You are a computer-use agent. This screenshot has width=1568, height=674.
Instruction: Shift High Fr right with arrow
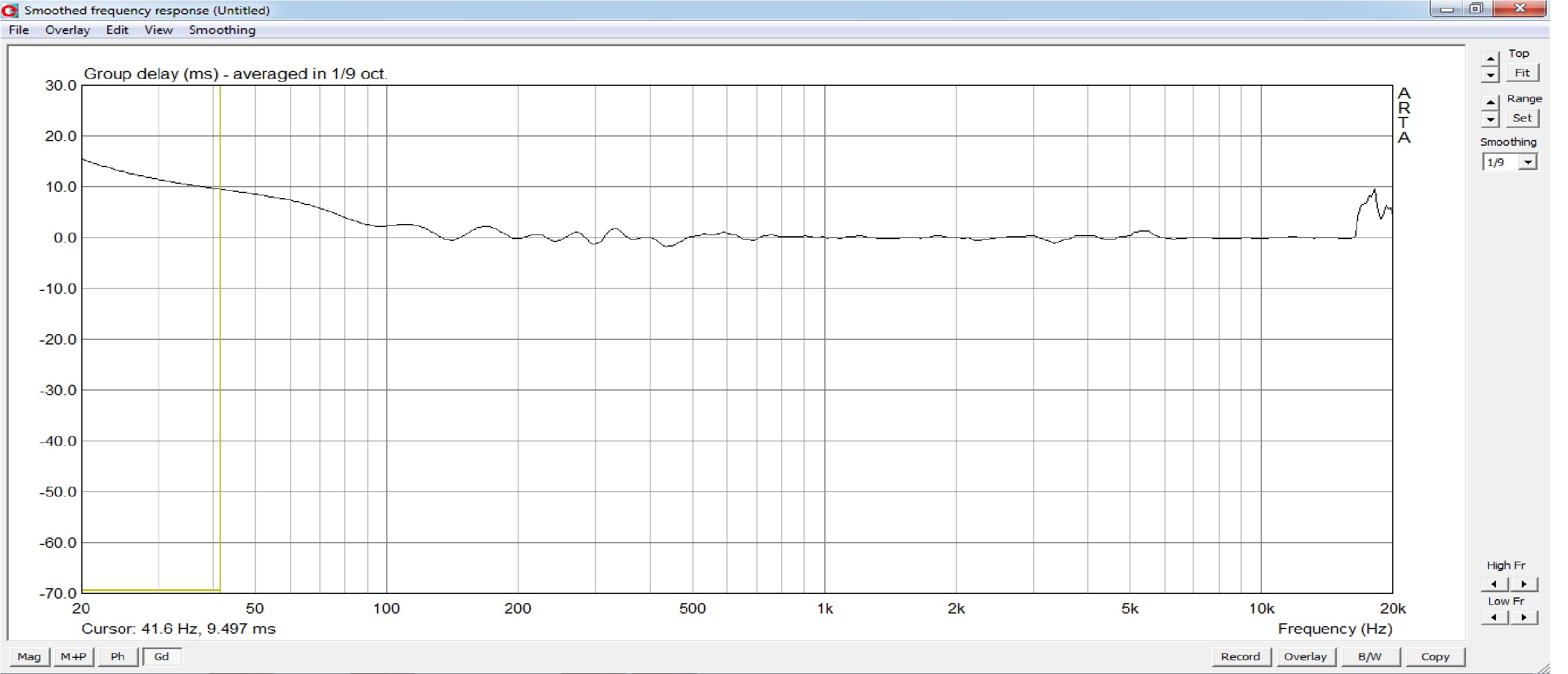tap(1524, 584)
